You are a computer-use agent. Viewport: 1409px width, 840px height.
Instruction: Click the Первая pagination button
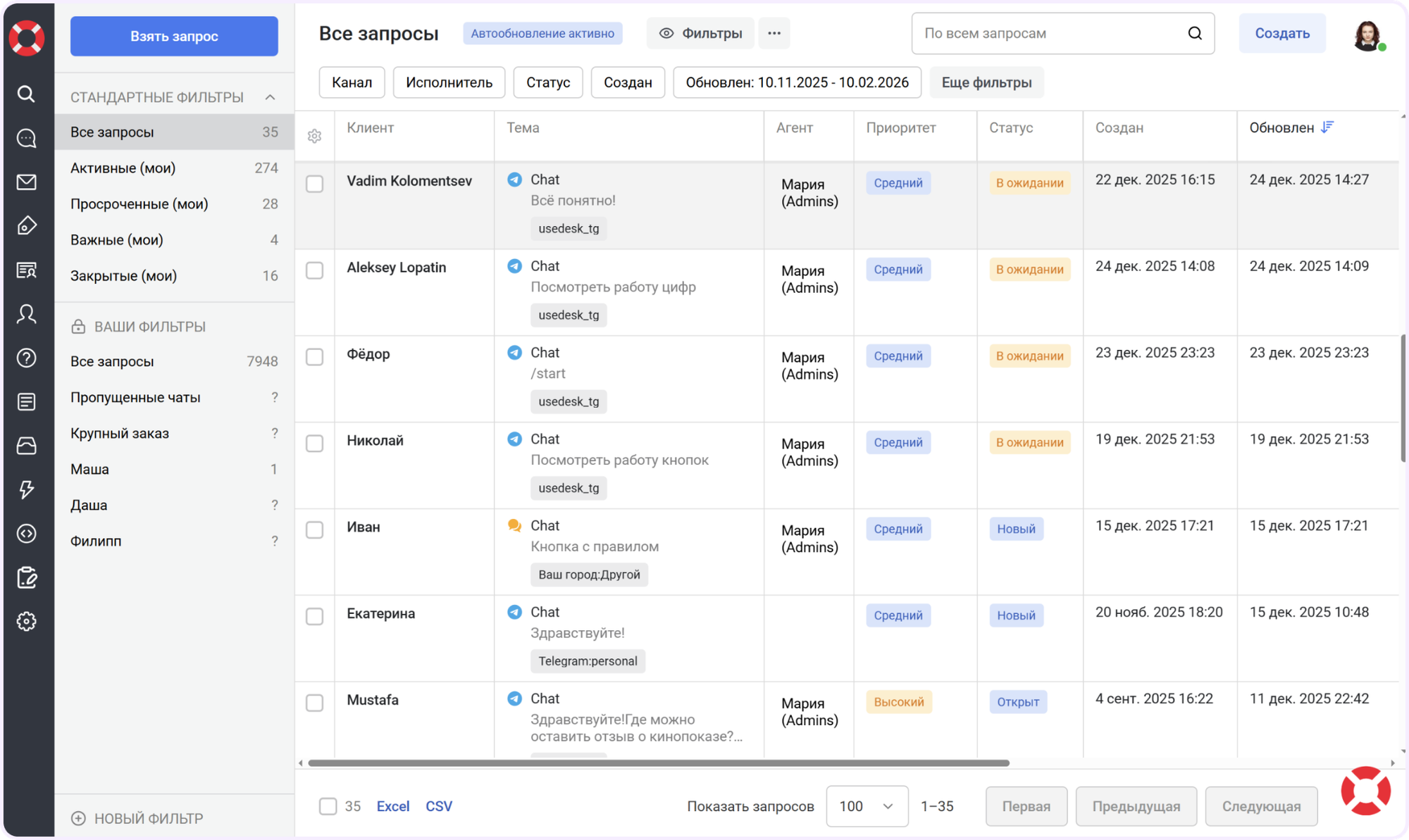[x=1026, y=806]
